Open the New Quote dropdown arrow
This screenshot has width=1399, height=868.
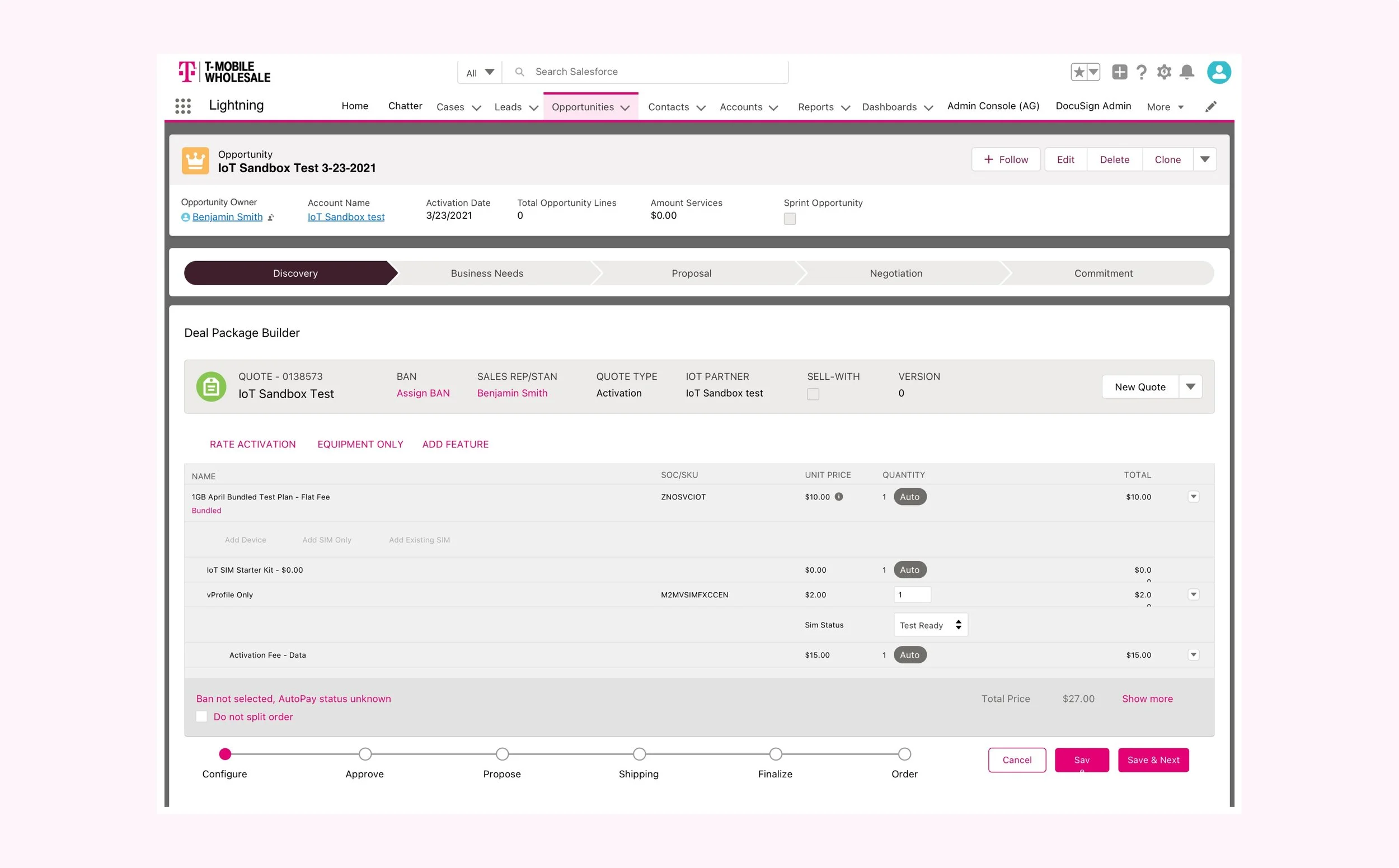pos(1190,386)
